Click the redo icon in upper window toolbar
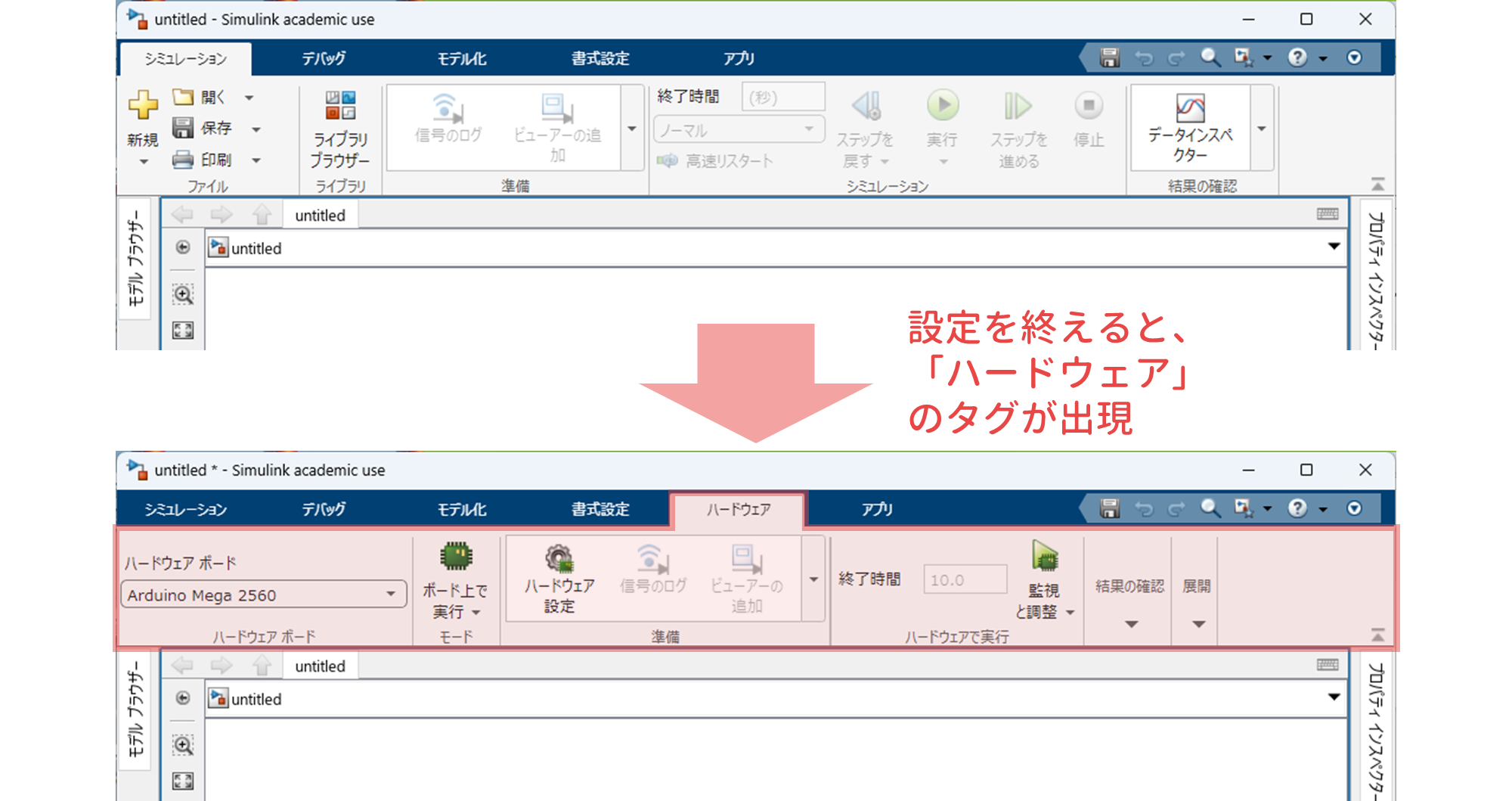This screenshot has height=801, width=1512. click(1176, 58)
